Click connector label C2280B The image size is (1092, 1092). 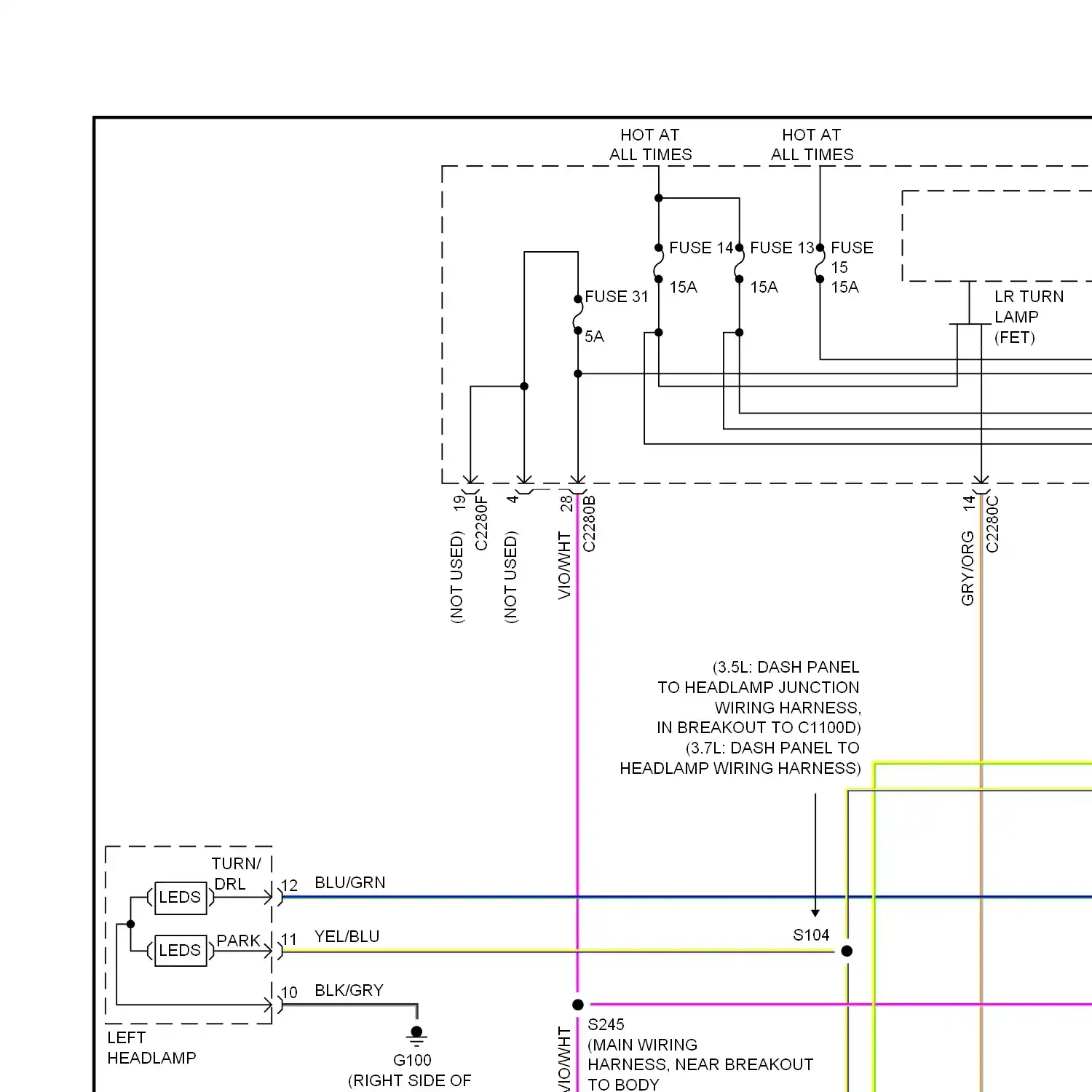click(589, 523)
